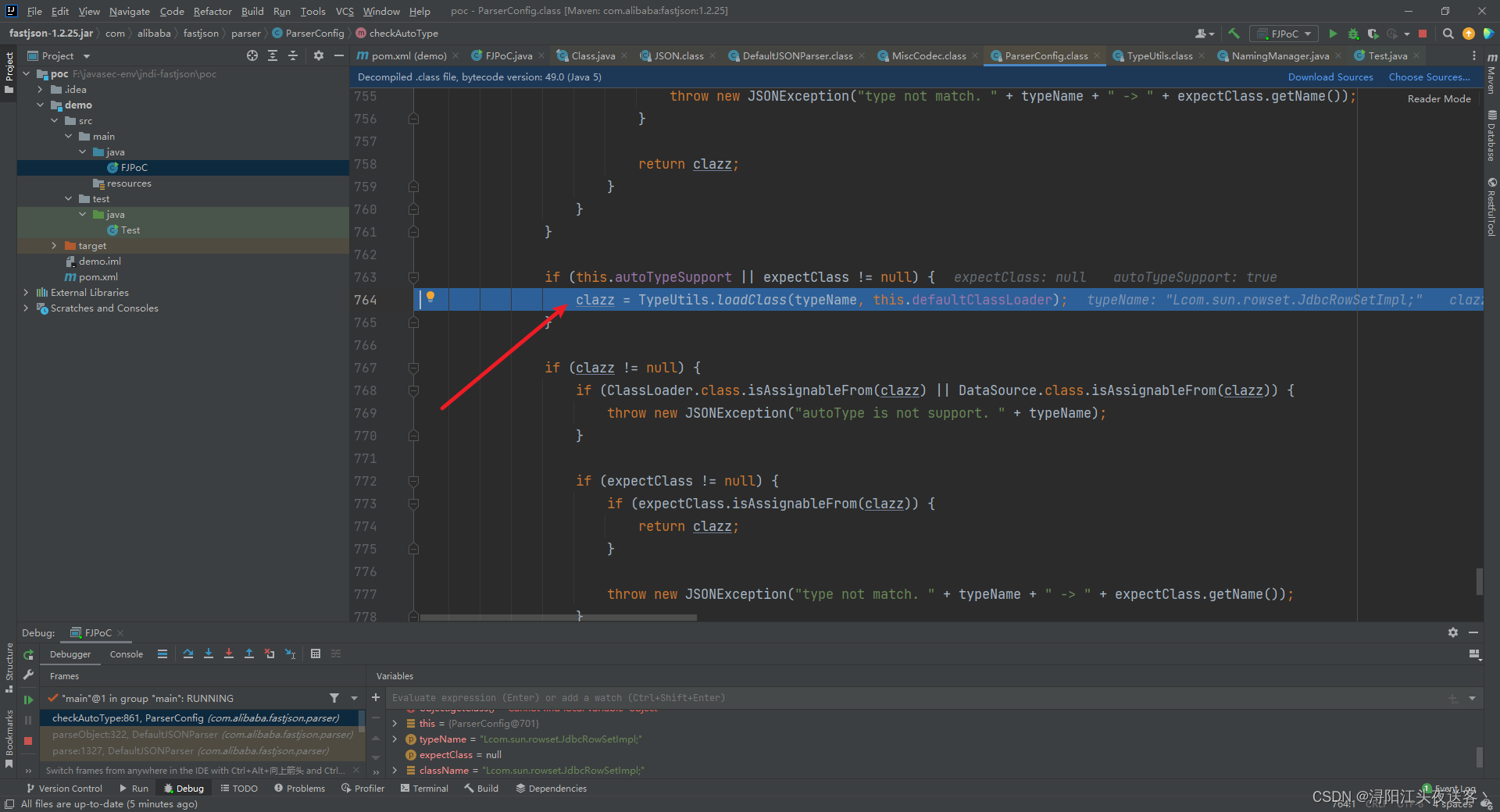
Task: Stop the running process in top toolbar
Action: tap(1423, 34)
